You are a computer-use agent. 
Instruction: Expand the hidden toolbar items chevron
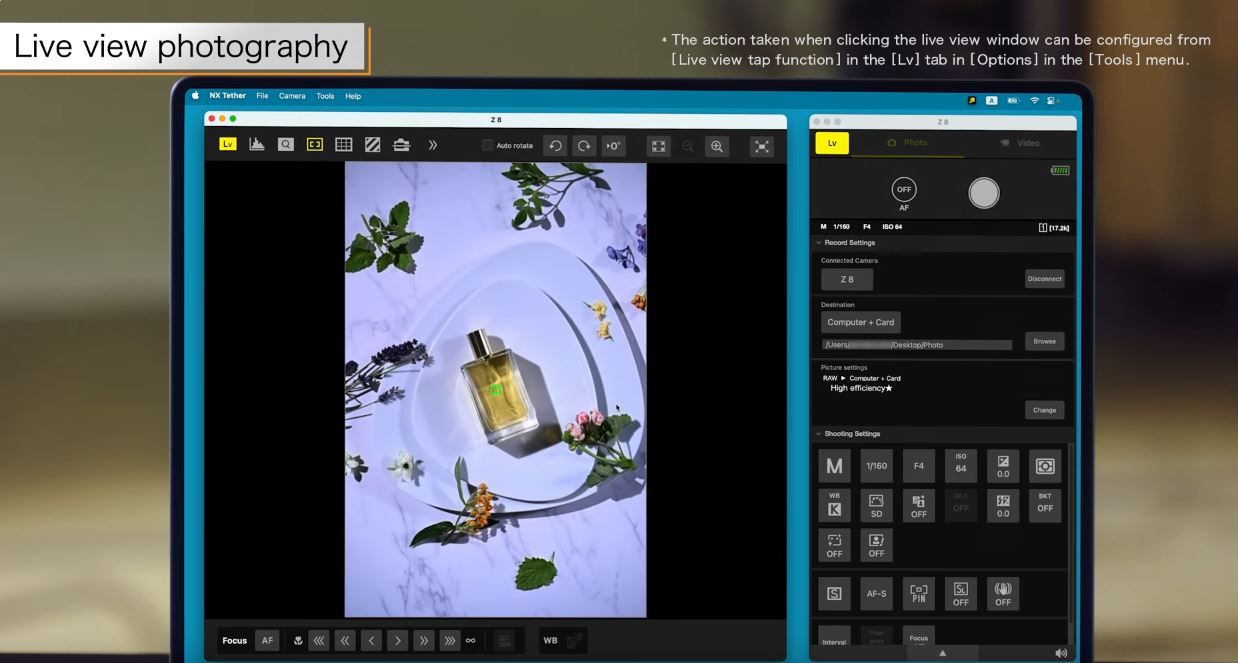point(432,145)
